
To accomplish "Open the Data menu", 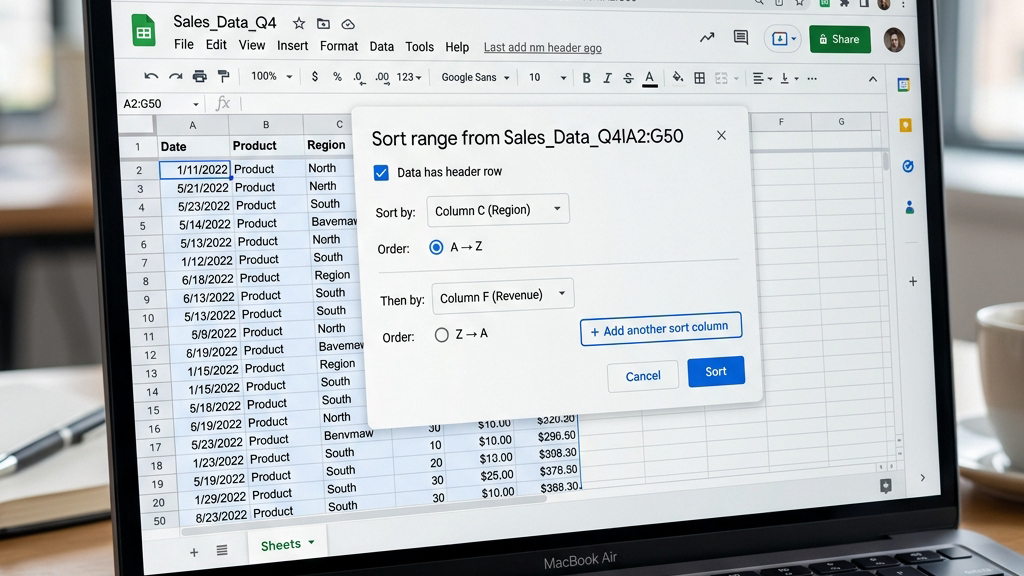I will (x=381, y=46).
